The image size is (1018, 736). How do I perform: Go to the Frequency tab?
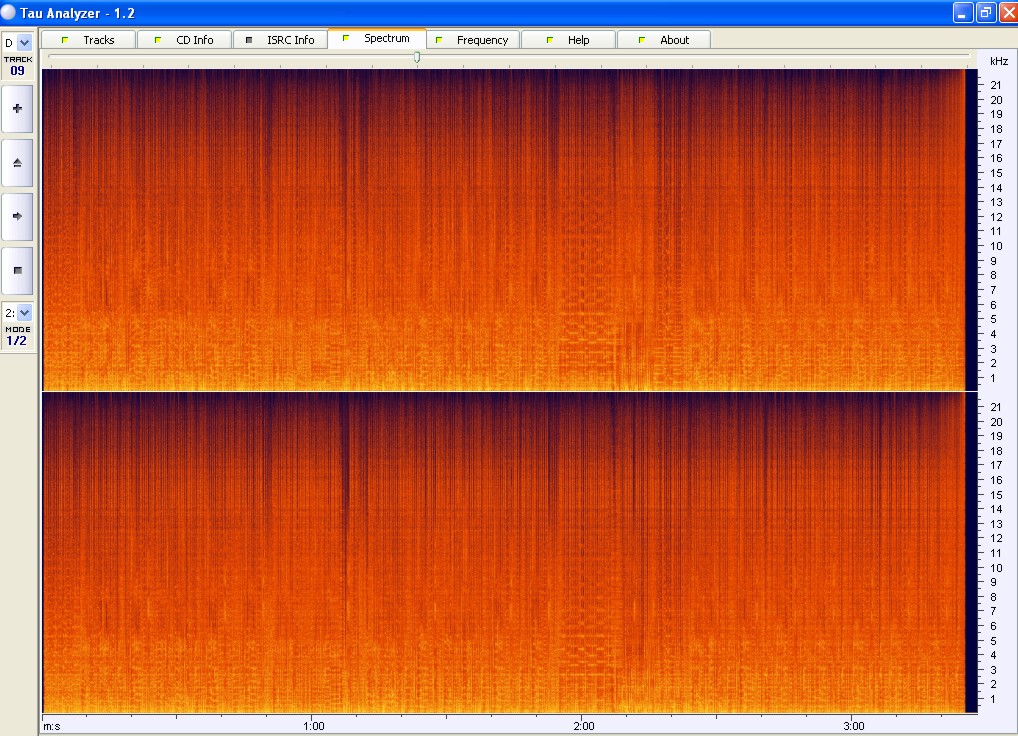tap(472, 40)
